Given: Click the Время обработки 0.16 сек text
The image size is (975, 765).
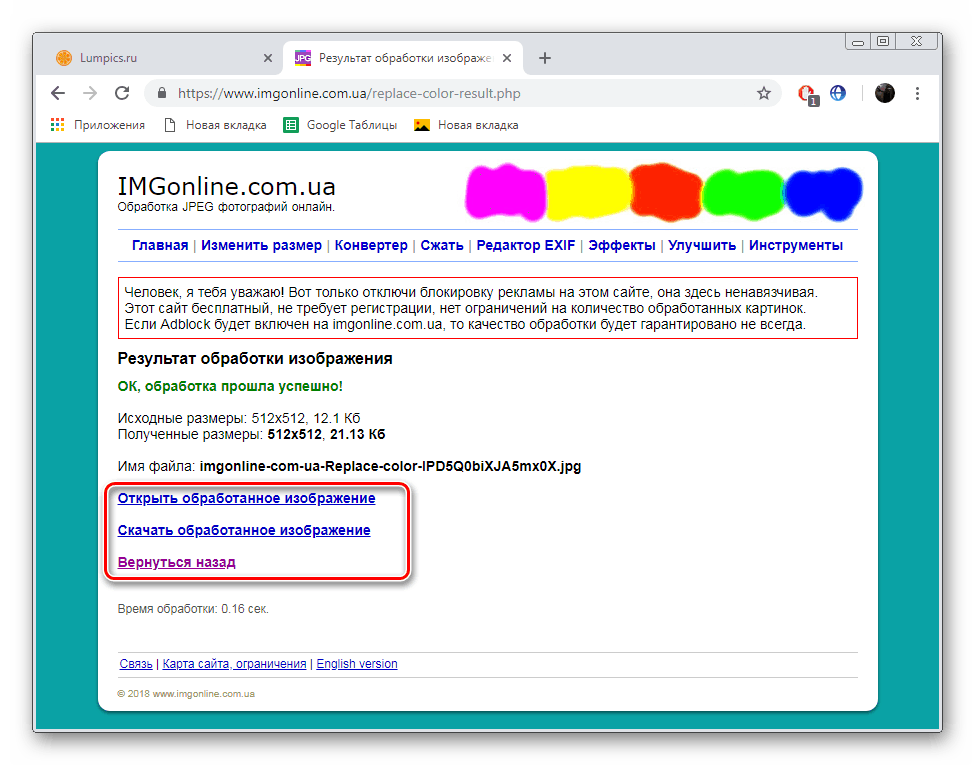Looking at the screenshot, I should click(x=193, y=609).
